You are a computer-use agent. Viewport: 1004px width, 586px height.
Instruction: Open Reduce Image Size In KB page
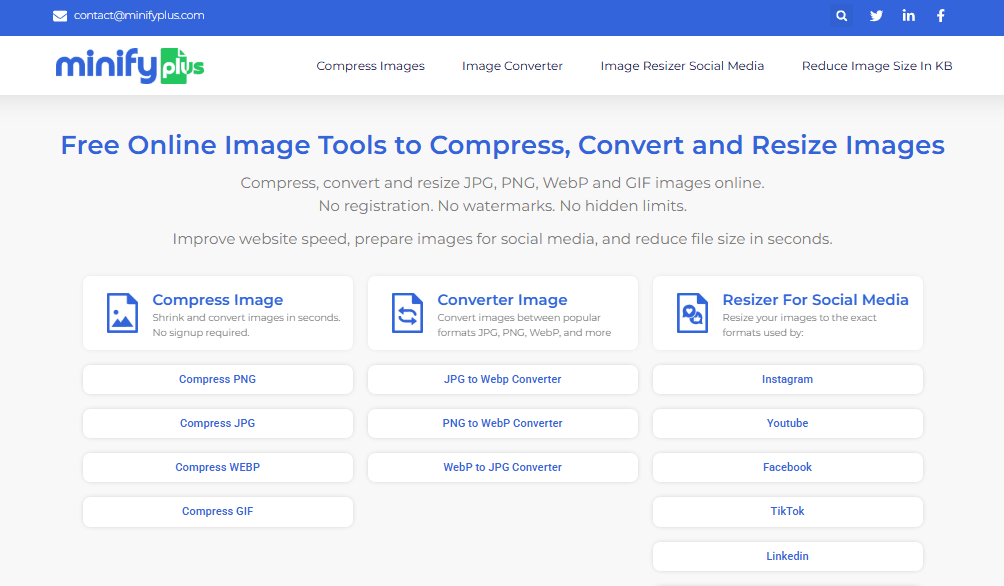pos(876,65)
